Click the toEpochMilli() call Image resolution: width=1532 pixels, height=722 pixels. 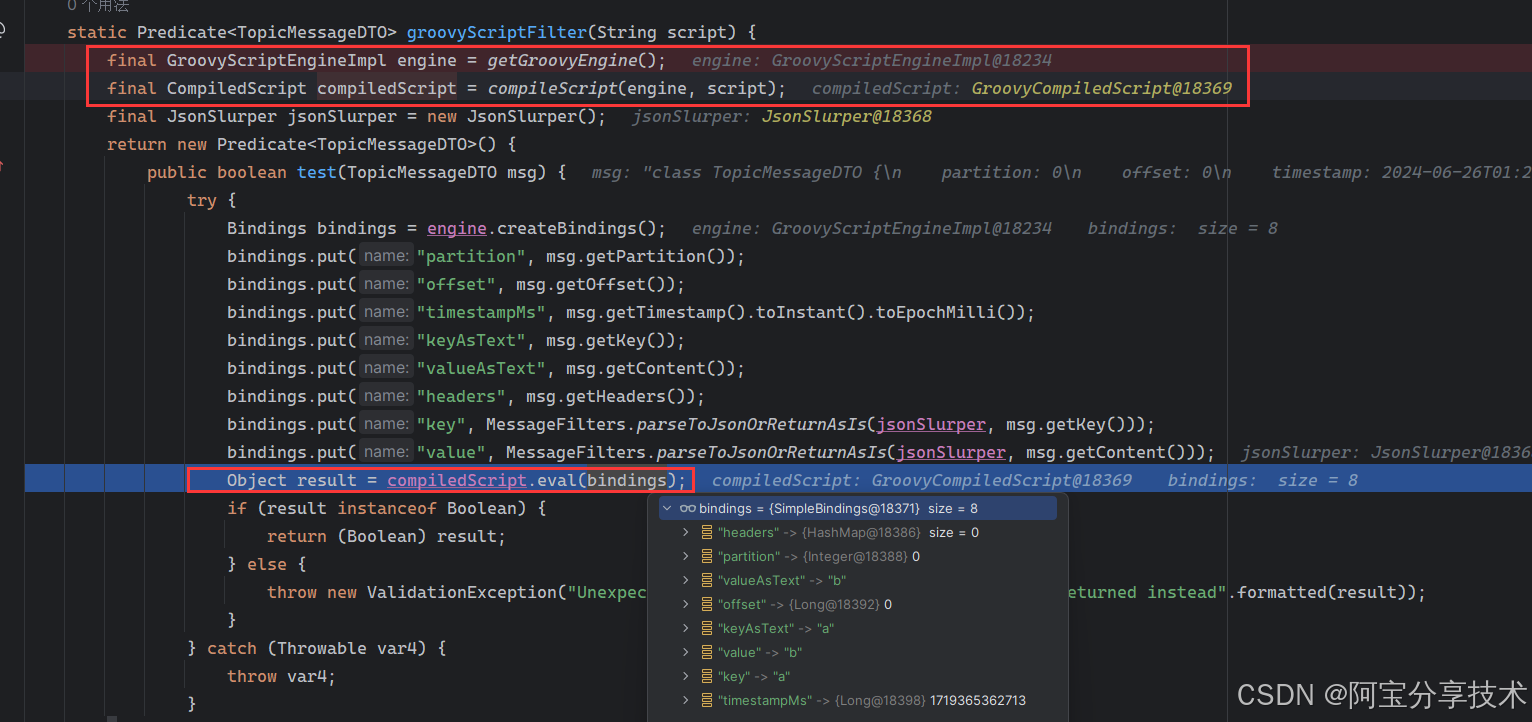951,312
